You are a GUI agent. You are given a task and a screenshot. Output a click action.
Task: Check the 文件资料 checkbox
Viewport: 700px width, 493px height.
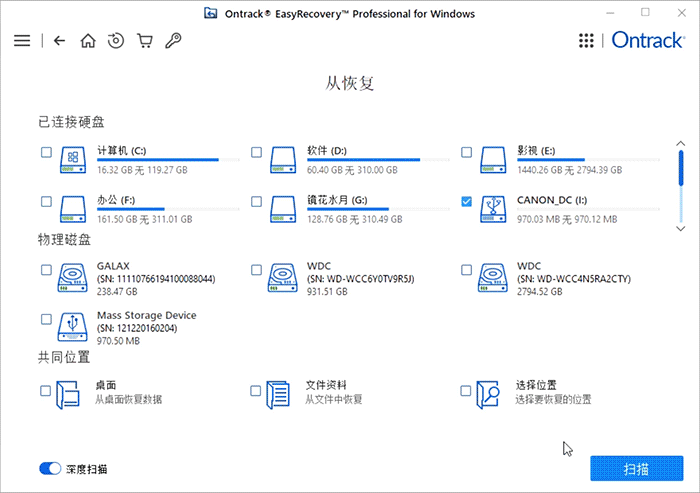pyautogui.click(x=255, y=391)
